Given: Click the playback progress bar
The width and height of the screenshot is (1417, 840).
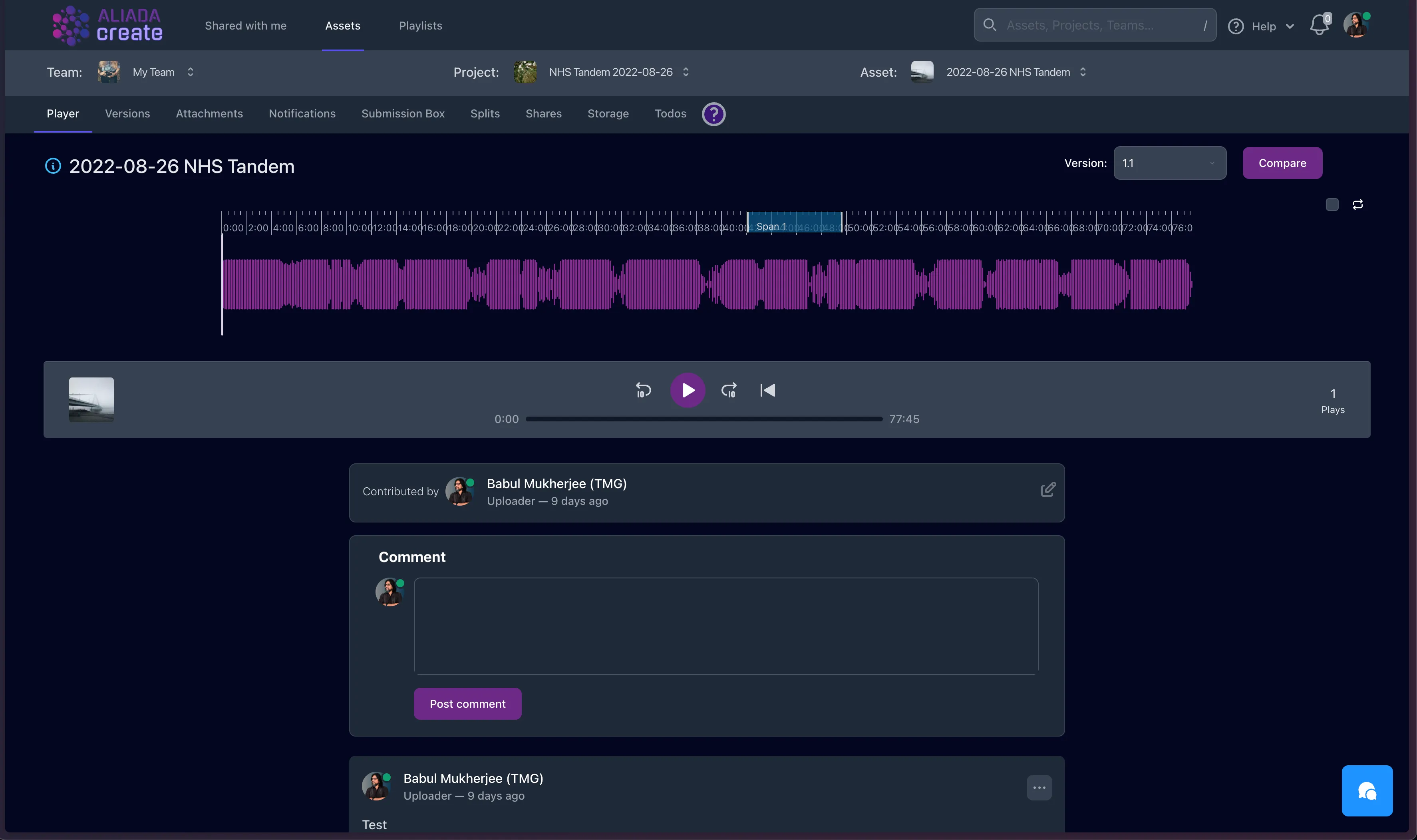Looking at the screenshot, I should pos(704,419).
